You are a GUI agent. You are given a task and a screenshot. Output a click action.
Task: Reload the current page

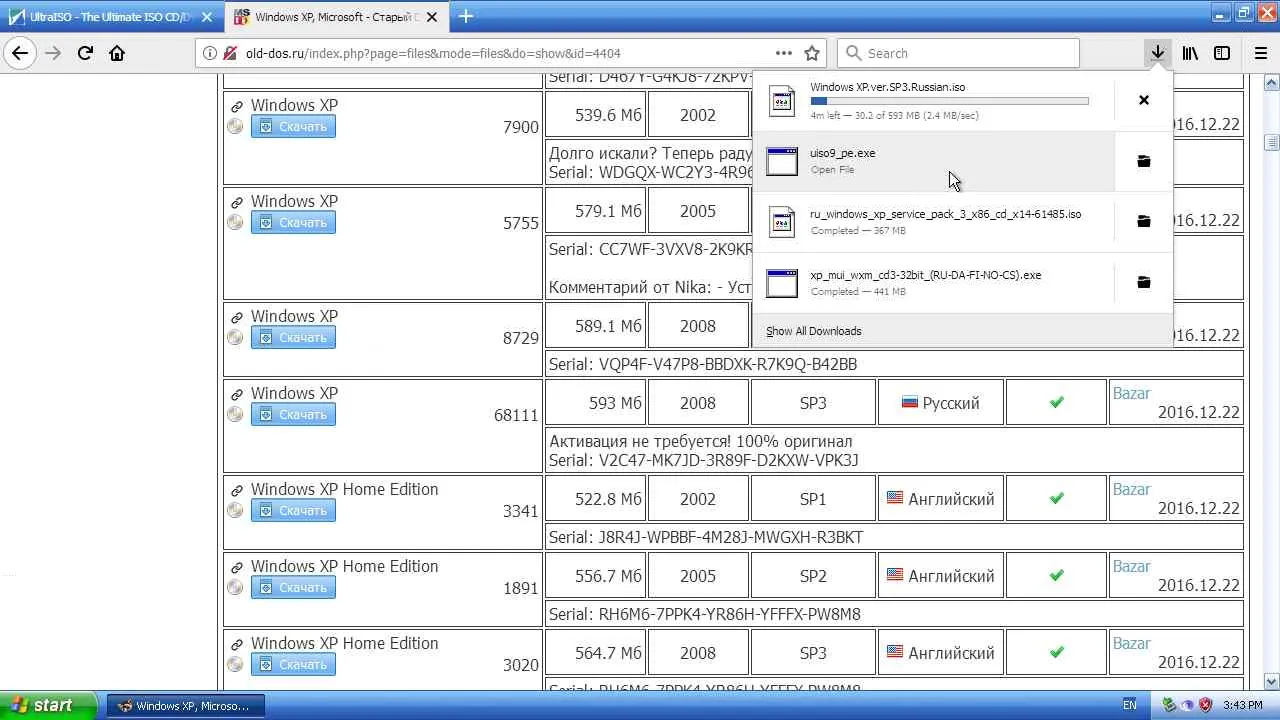coord(85,53)
